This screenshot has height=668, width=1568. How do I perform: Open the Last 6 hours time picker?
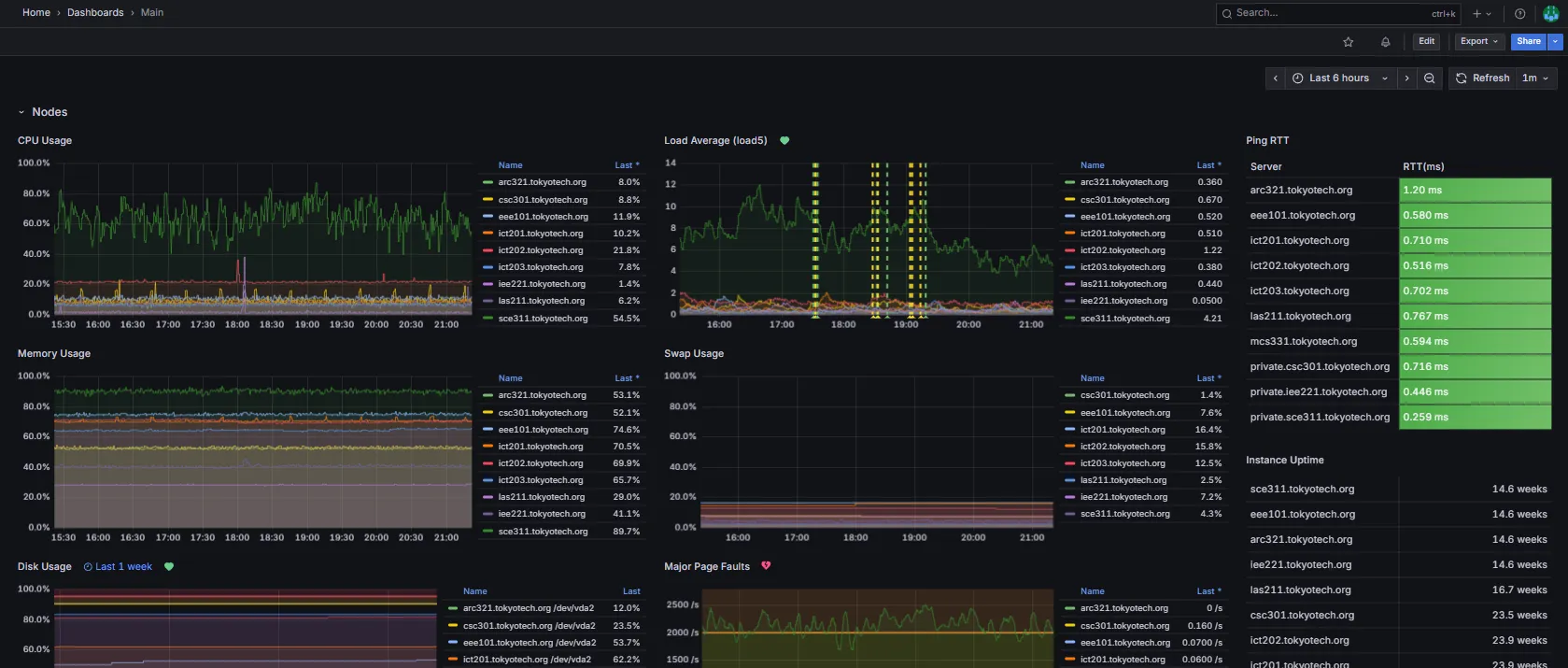click(1339, 78)
